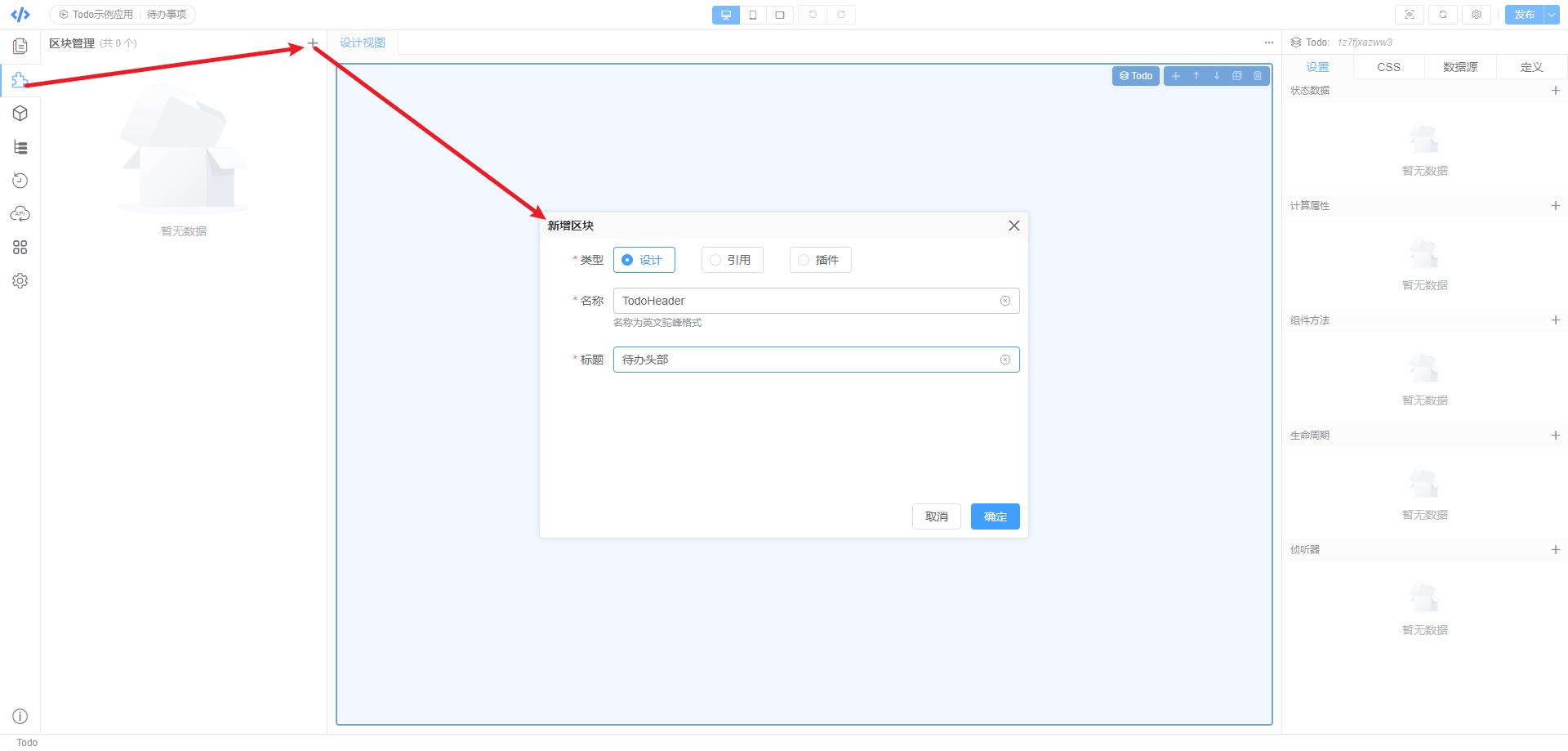Viewport: 1568px width, 751px height.
Task: Open the API management cloud icon
Action: [20, 214]
